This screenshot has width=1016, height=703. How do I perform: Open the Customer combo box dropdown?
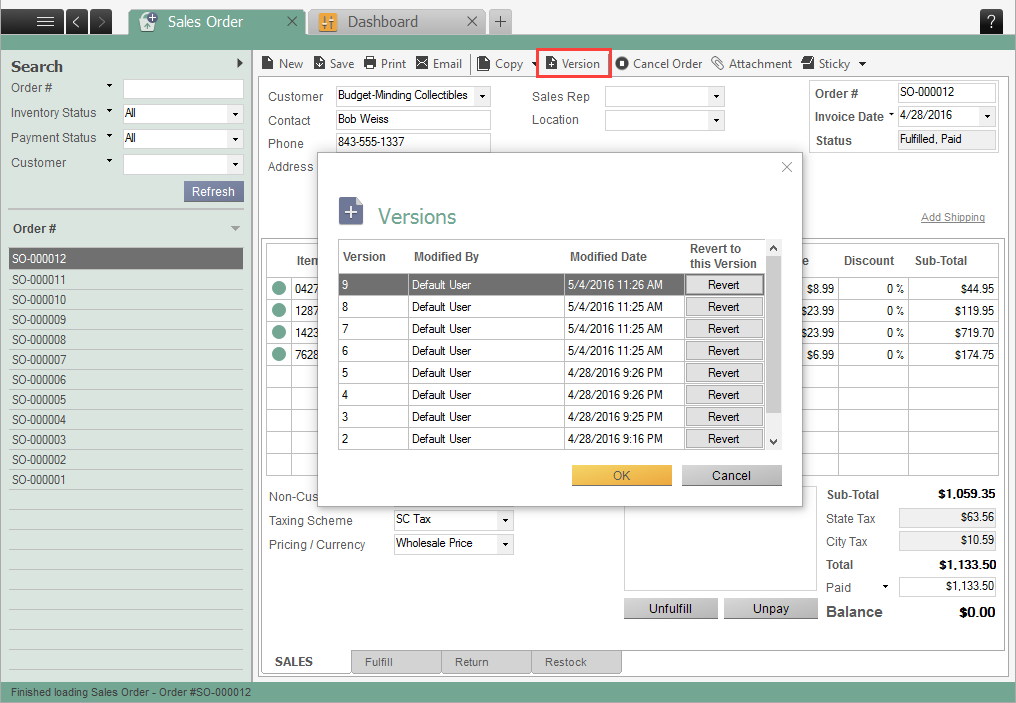[482, 97]
